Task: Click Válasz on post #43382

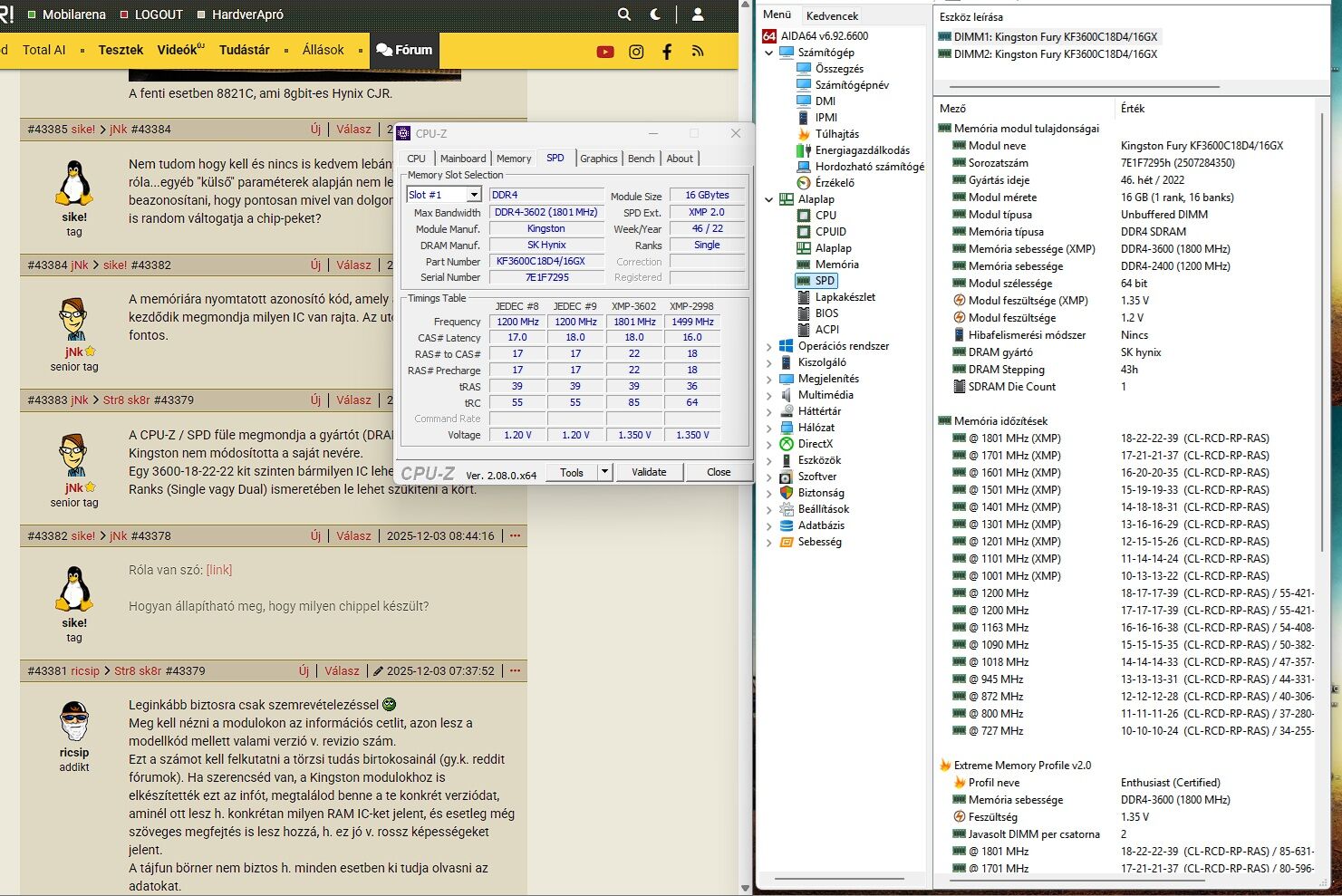Action: (353, 535)
